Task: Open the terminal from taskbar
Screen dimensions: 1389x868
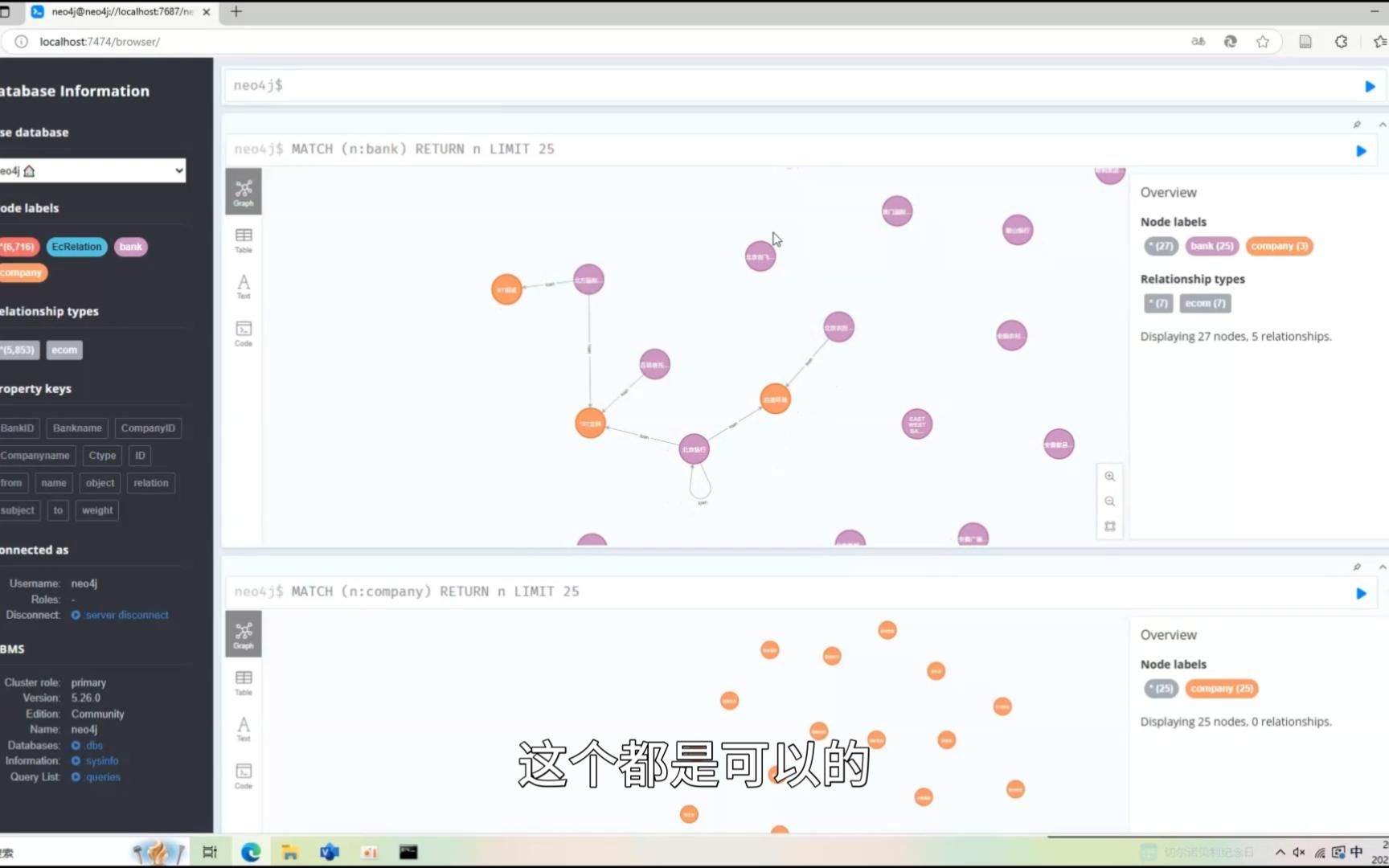Action: point(408,852)
